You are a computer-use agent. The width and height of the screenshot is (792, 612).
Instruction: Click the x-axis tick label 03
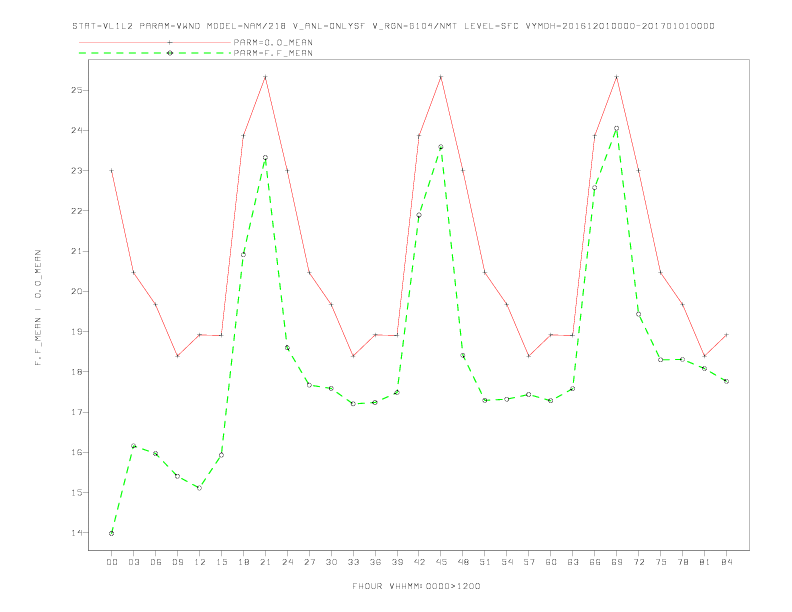133,562
